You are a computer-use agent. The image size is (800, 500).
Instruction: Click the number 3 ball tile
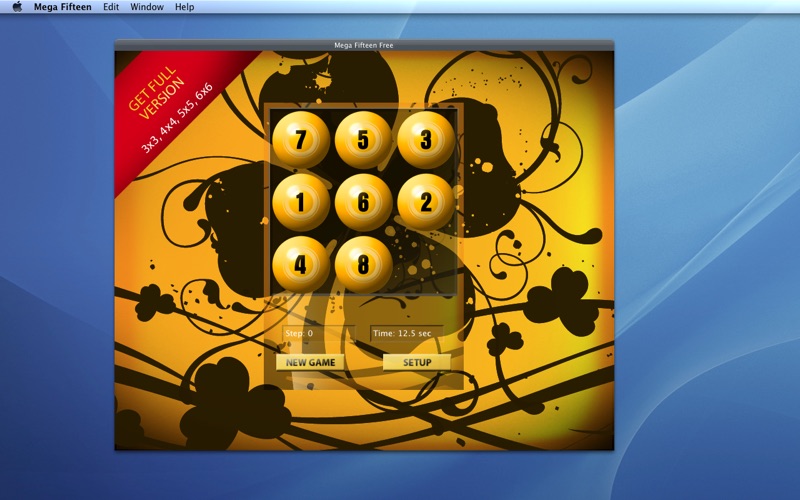[x=426, y=140]
